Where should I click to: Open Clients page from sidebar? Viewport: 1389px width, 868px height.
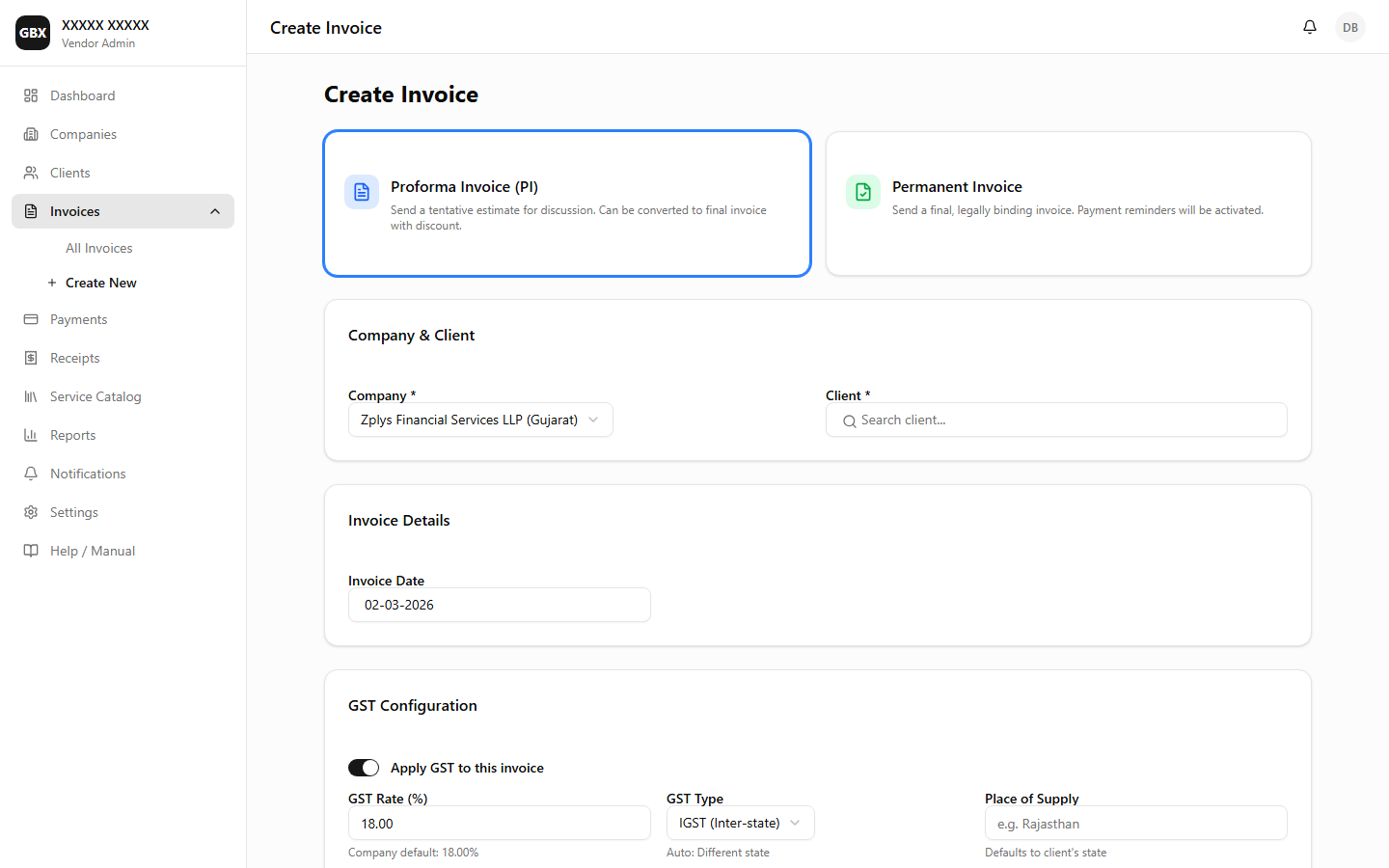[x=123, y=173]
